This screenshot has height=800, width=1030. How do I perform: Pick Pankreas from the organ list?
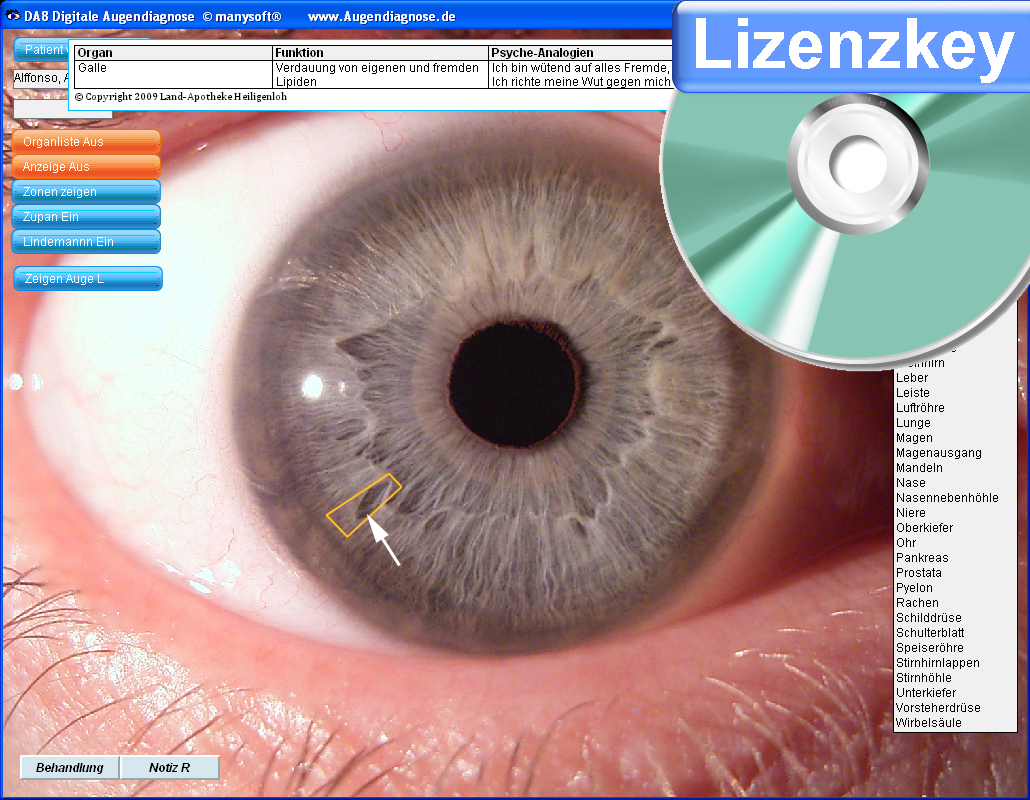coord(922,558)
